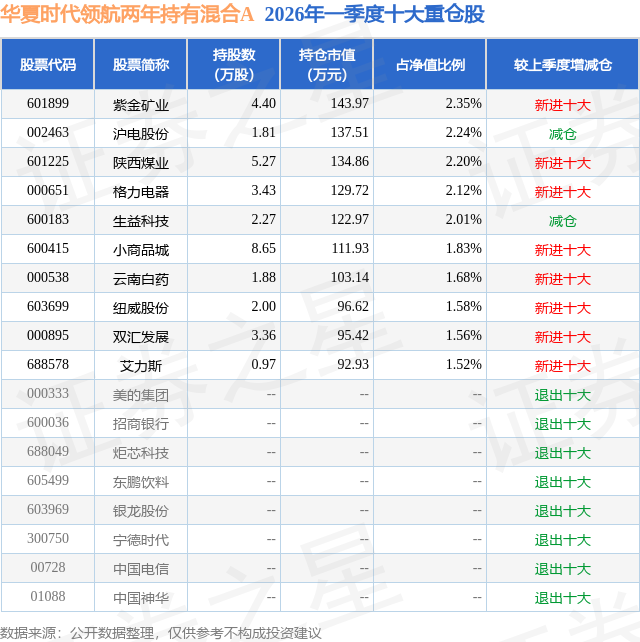Select the stock code 01088
Image resolution: width=640 pixels, height=642 pixels.
point(48,597)
